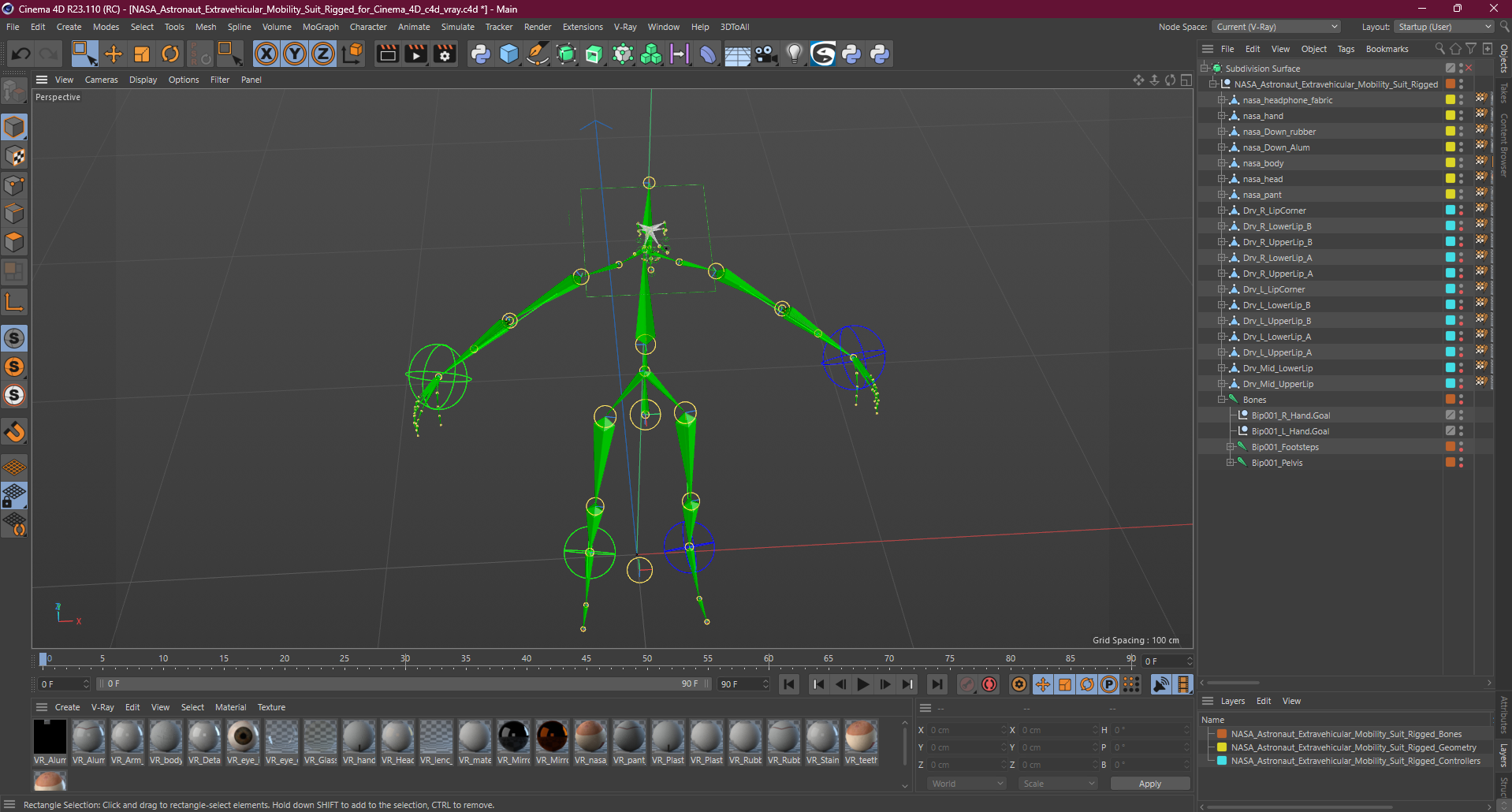Viewport: 1512px width, 812px height.
Task: Click the X position input field
Action: point(967,730)
